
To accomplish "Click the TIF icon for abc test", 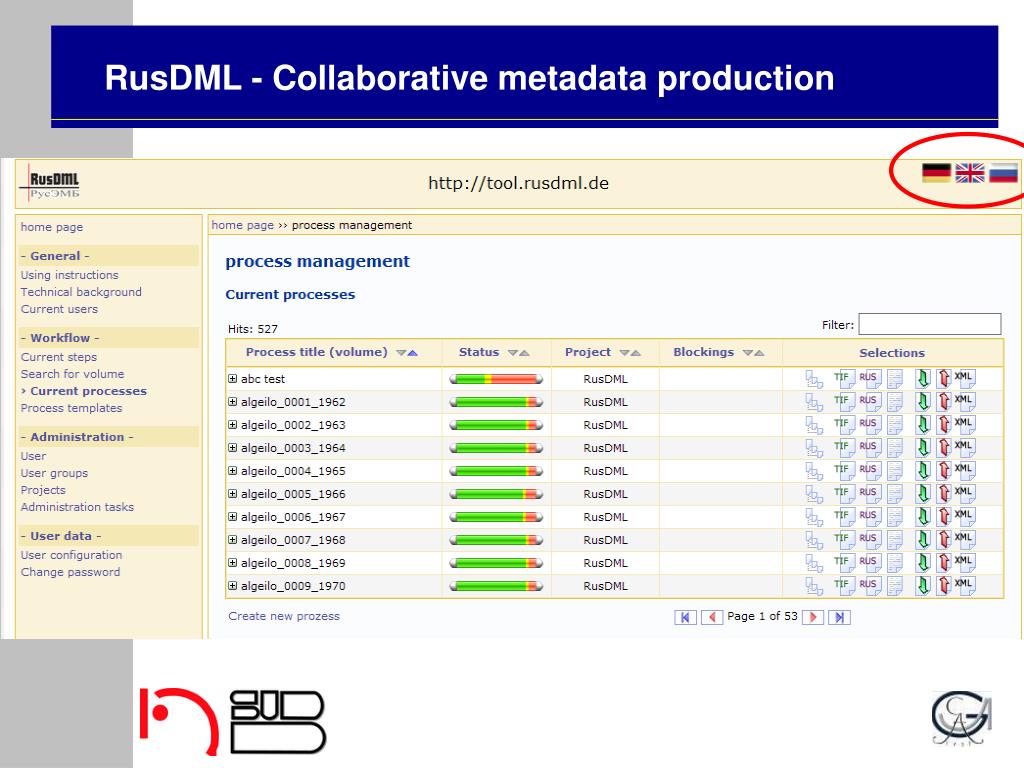I will pyautogui.click(x=843, y=379).
